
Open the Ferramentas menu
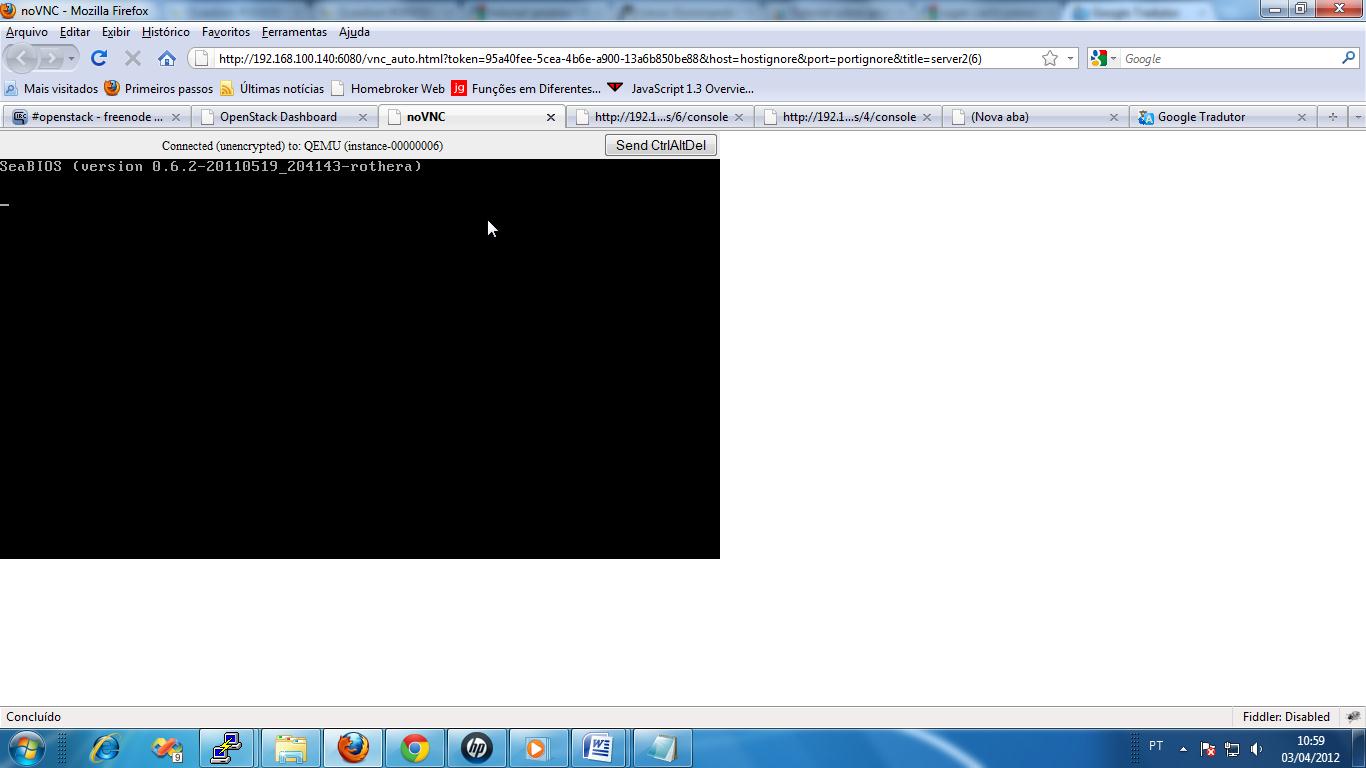click(294, 32)
